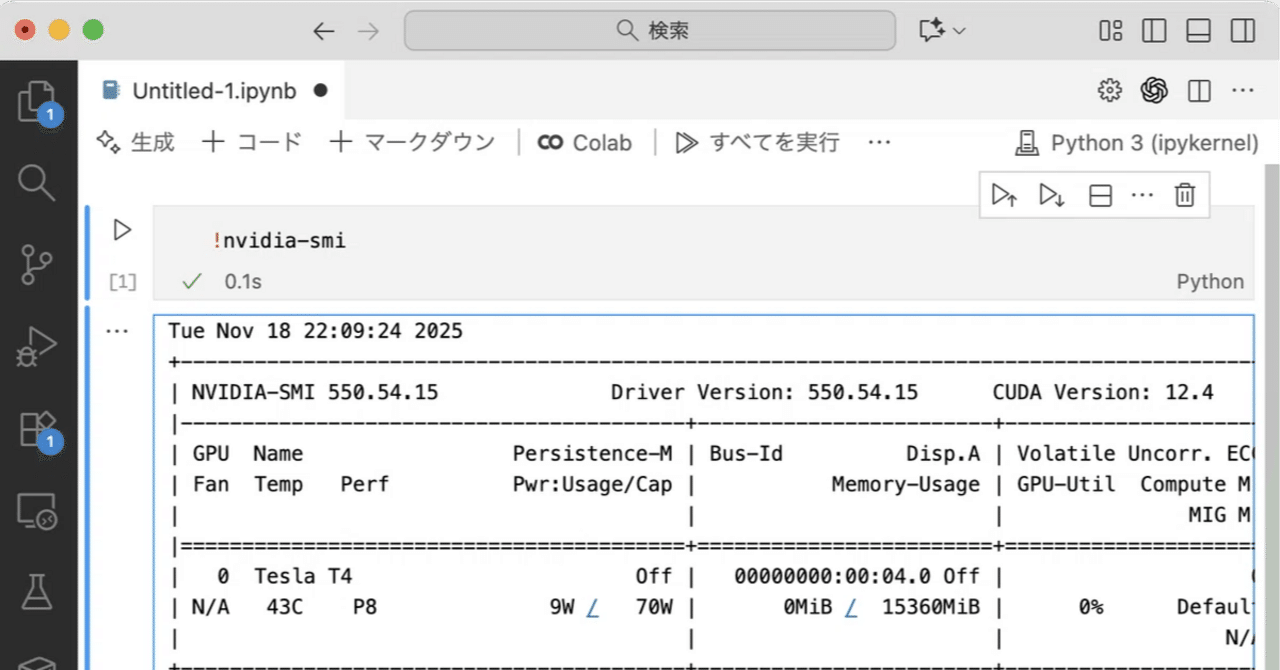Run all cells with すべてを実行
This screenshot has height=670, width=1280.
[775, 142]
